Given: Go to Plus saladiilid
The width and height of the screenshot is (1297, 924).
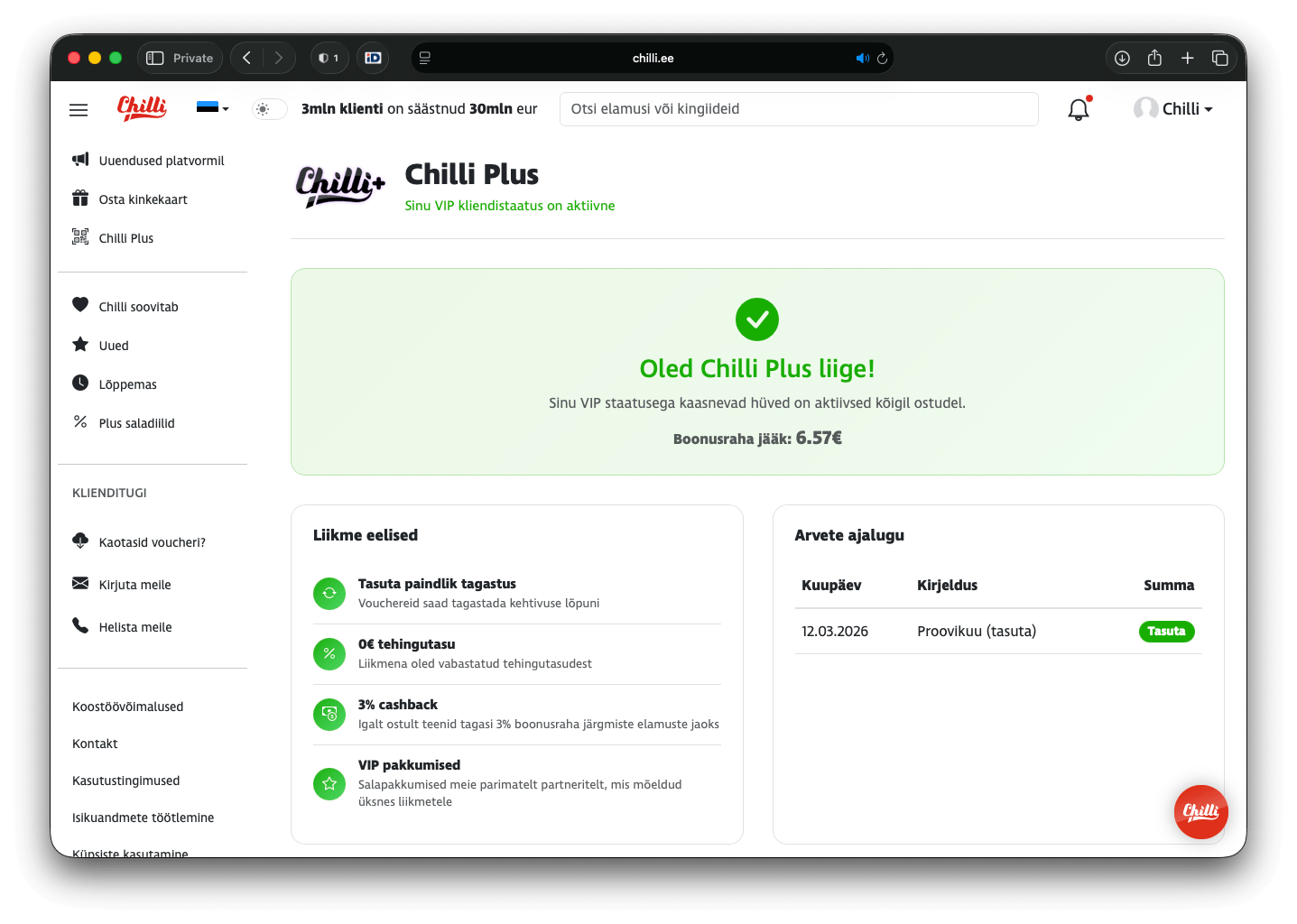Looking at the screenshot, I should pyautogui.click(x=136, y=423).
